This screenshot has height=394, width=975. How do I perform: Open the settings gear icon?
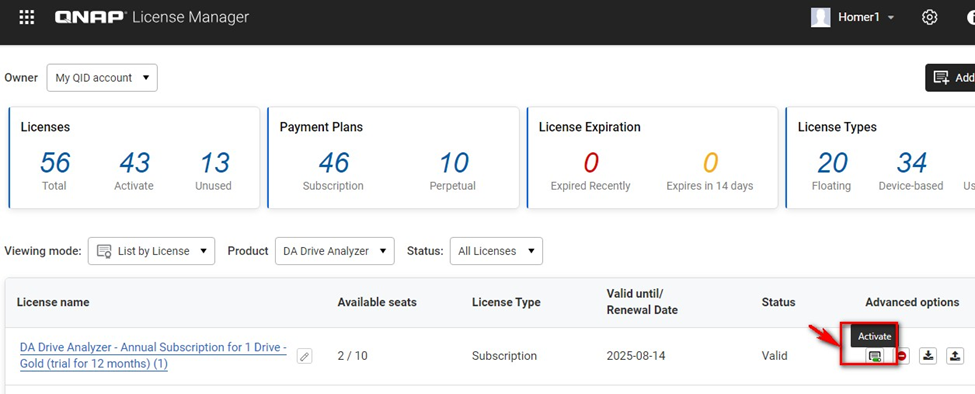point(929,17)
